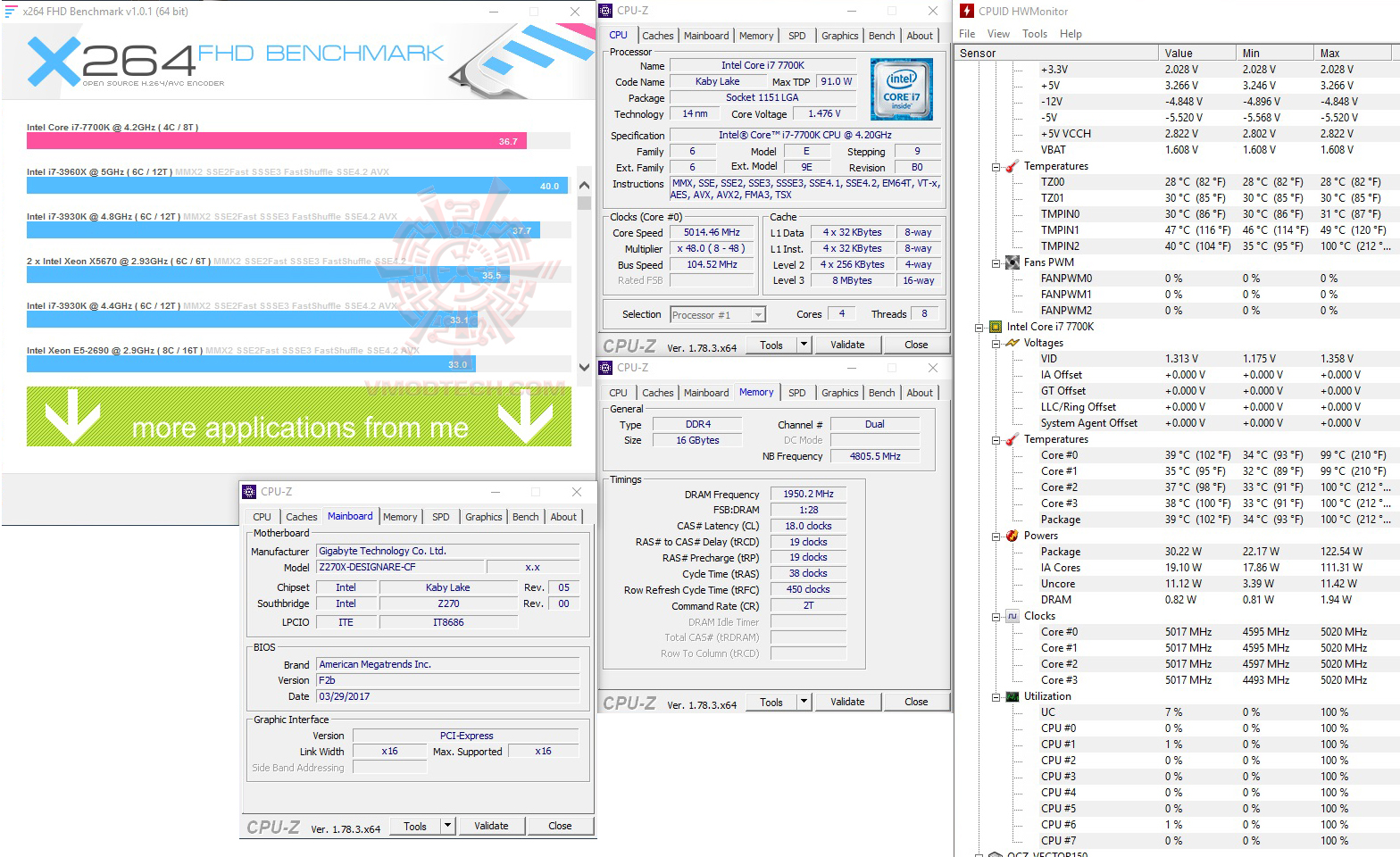The height and width of the screenshot is (857, 1400).
Task: Click the Intel Core i7 inside logo
Action: point(902,88)
